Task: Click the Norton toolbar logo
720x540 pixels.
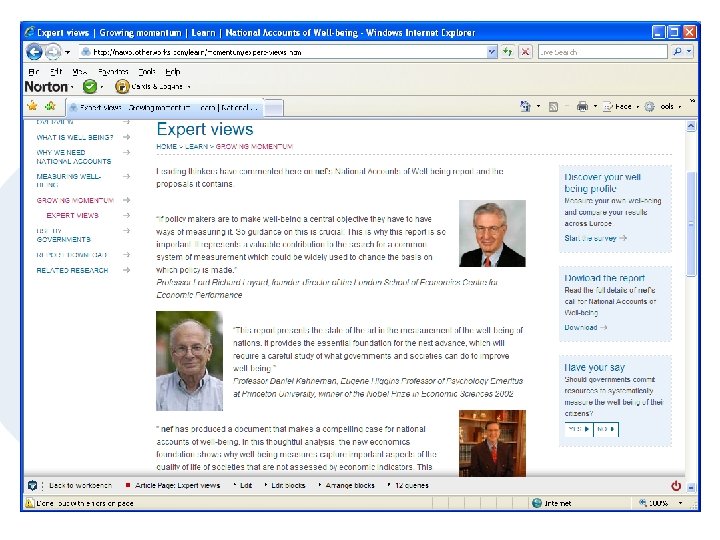Action: 46,86
